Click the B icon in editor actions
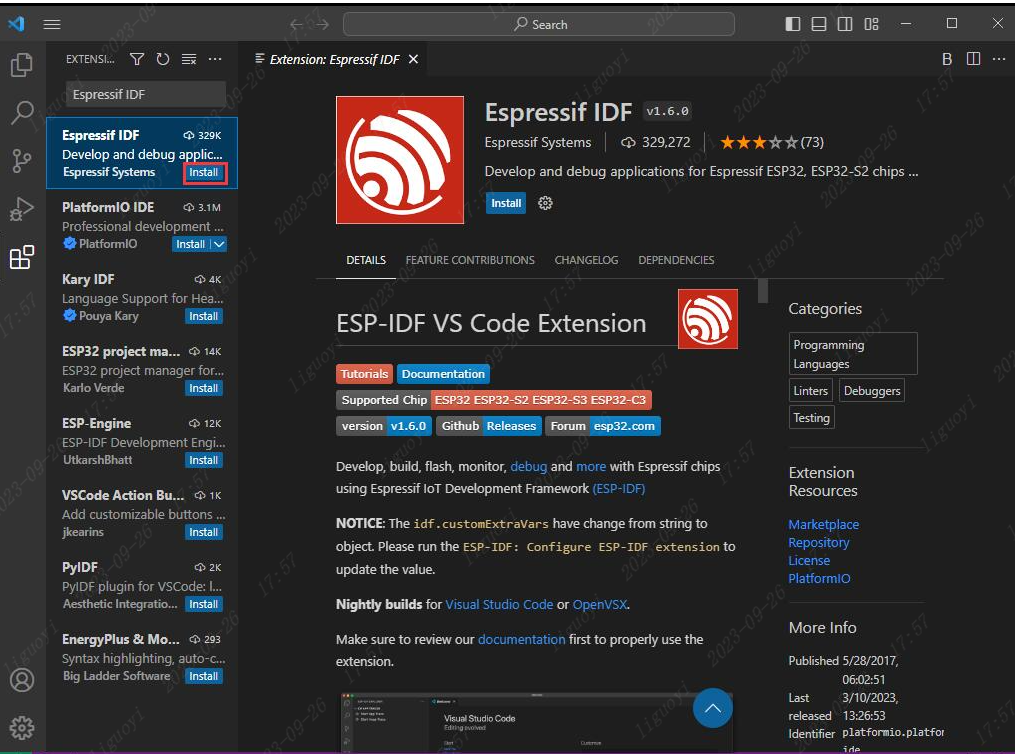 point(947,60)
